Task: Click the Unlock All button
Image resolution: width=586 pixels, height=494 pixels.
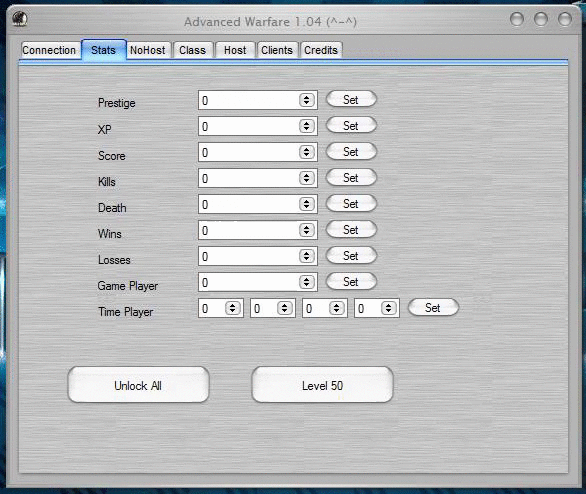Action: [138, 385]
